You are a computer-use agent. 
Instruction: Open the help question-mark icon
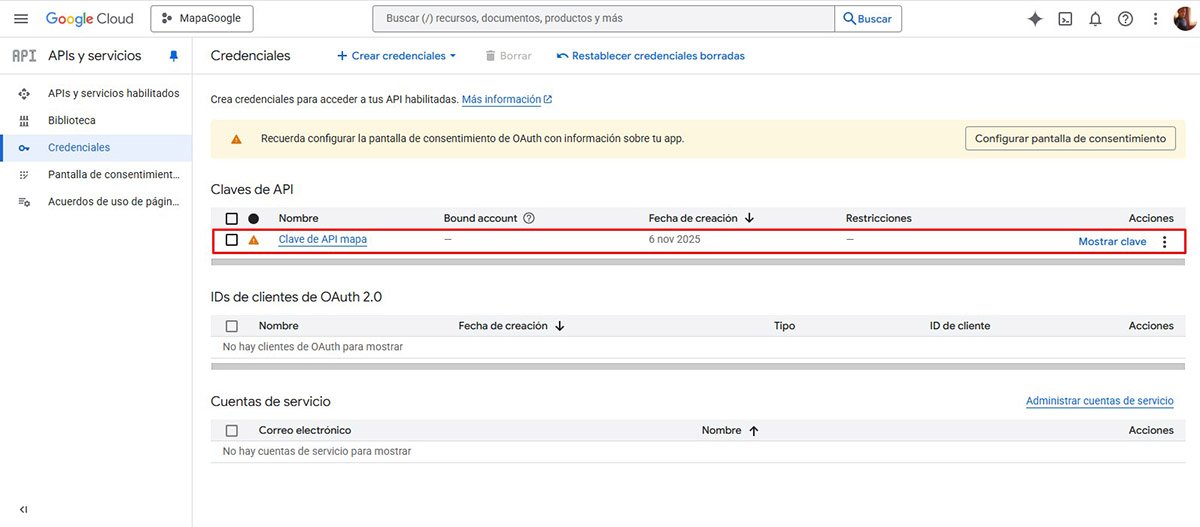(x=1125, y=19)
